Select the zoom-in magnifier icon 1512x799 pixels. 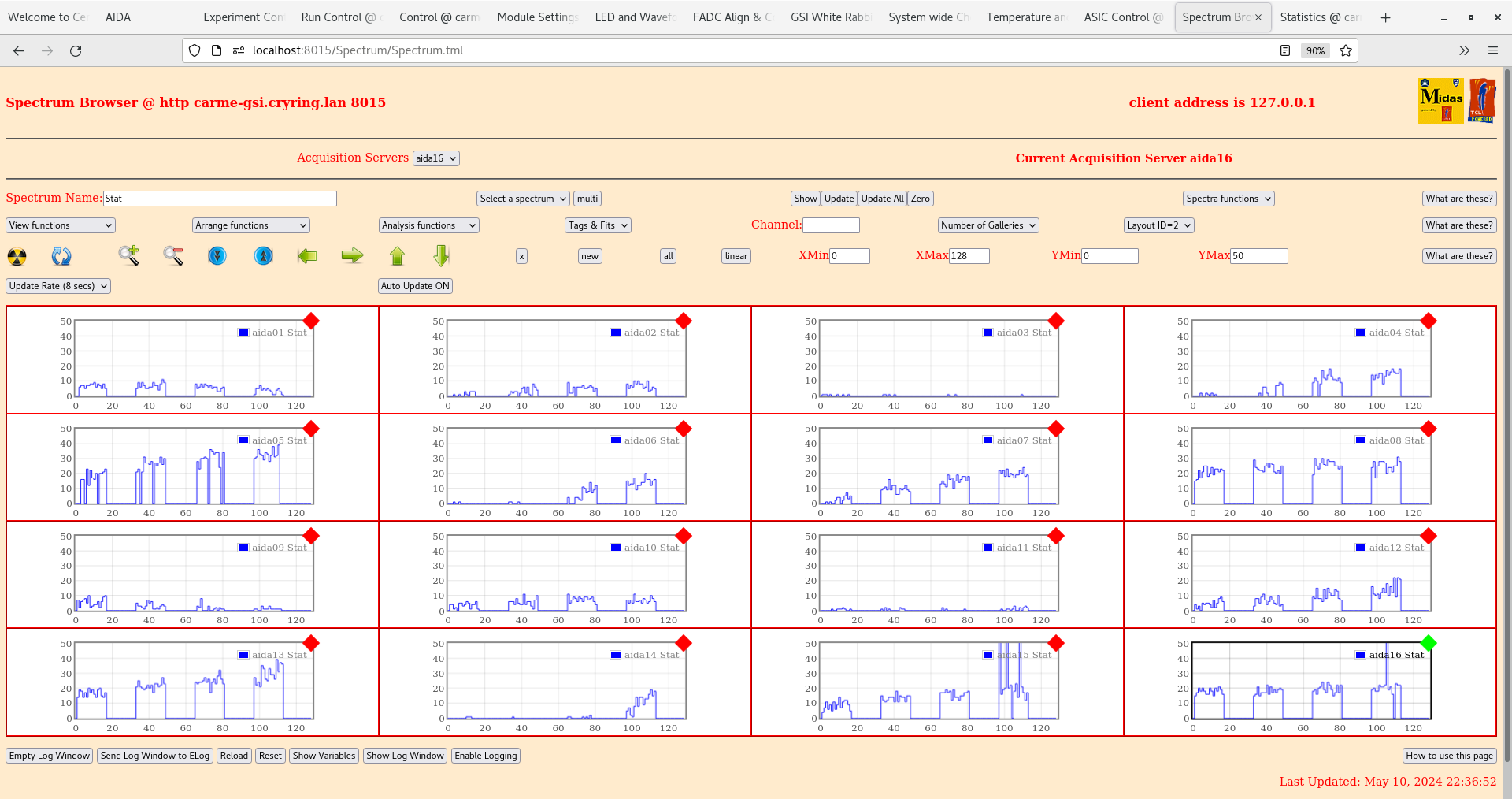[129, 255]
